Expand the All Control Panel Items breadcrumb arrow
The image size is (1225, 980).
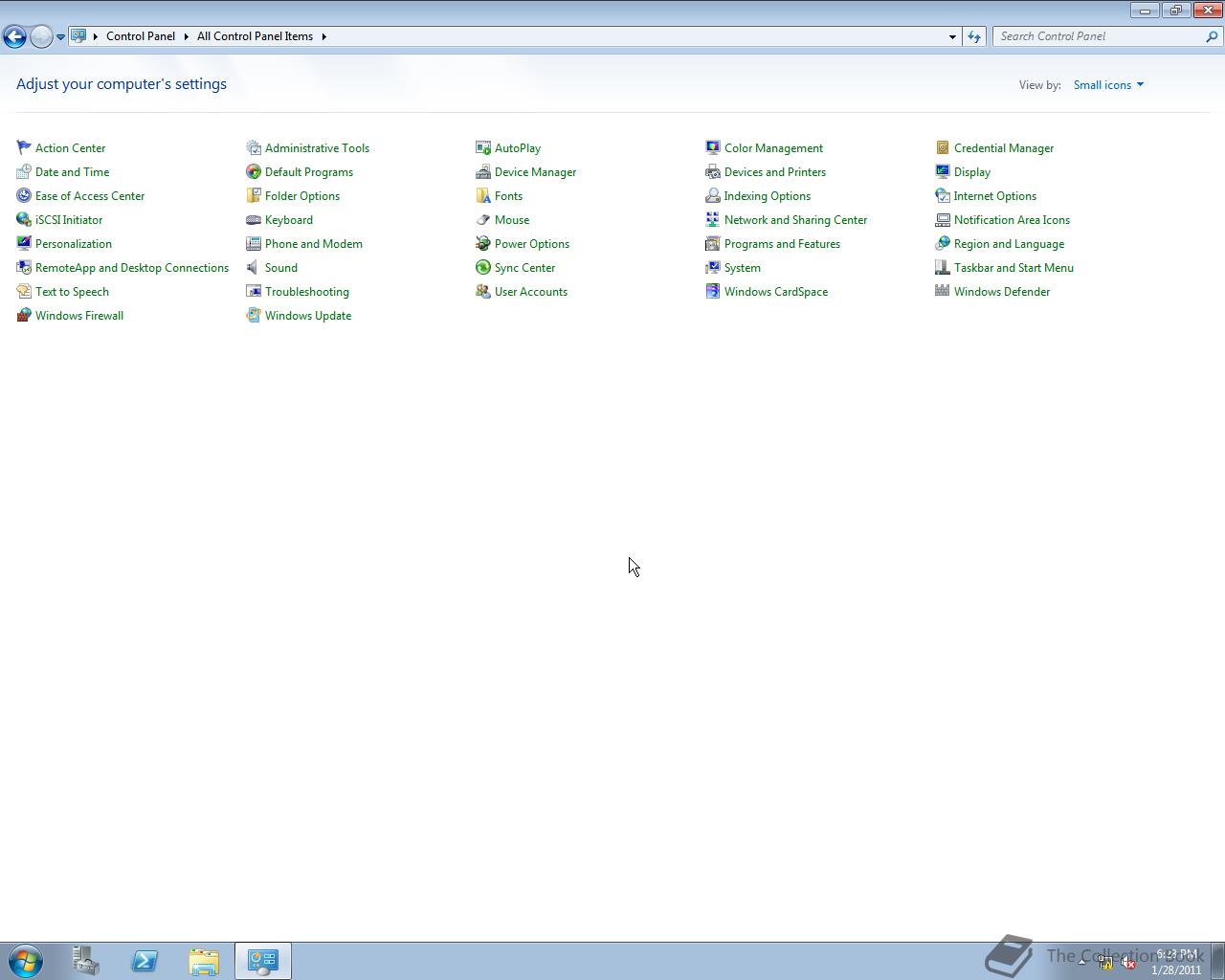click(323, 36)
